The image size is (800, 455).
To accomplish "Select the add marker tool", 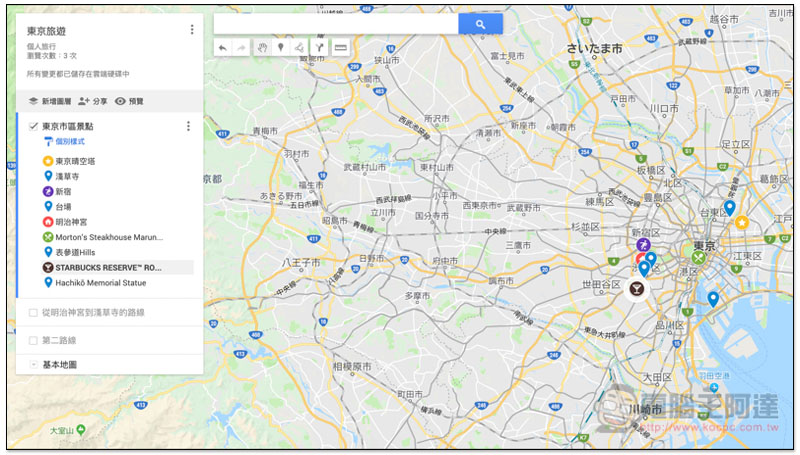I will [x=280, y=48].
